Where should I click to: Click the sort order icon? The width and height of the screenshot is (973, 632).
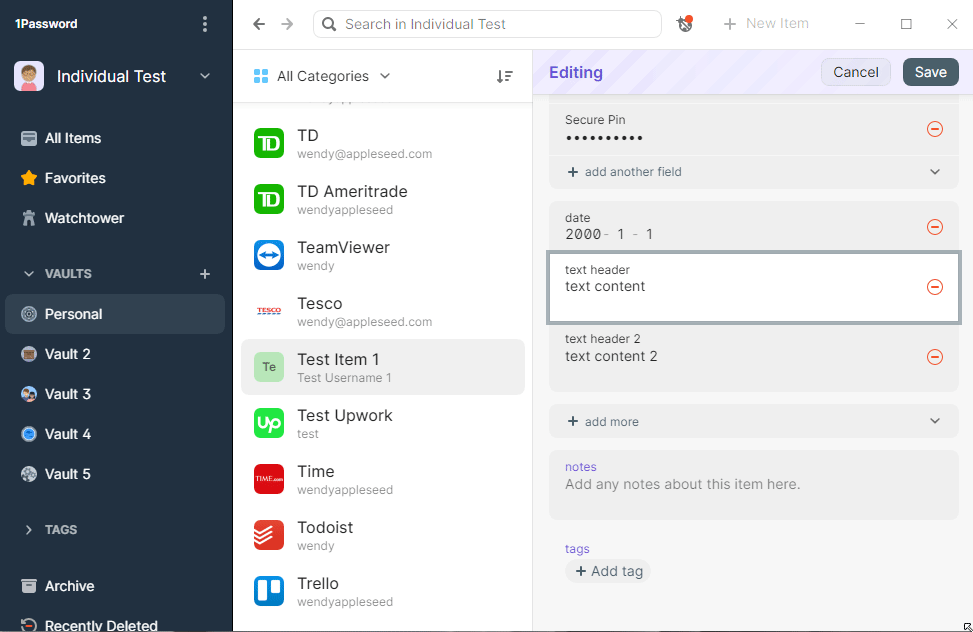pos(505,76)
